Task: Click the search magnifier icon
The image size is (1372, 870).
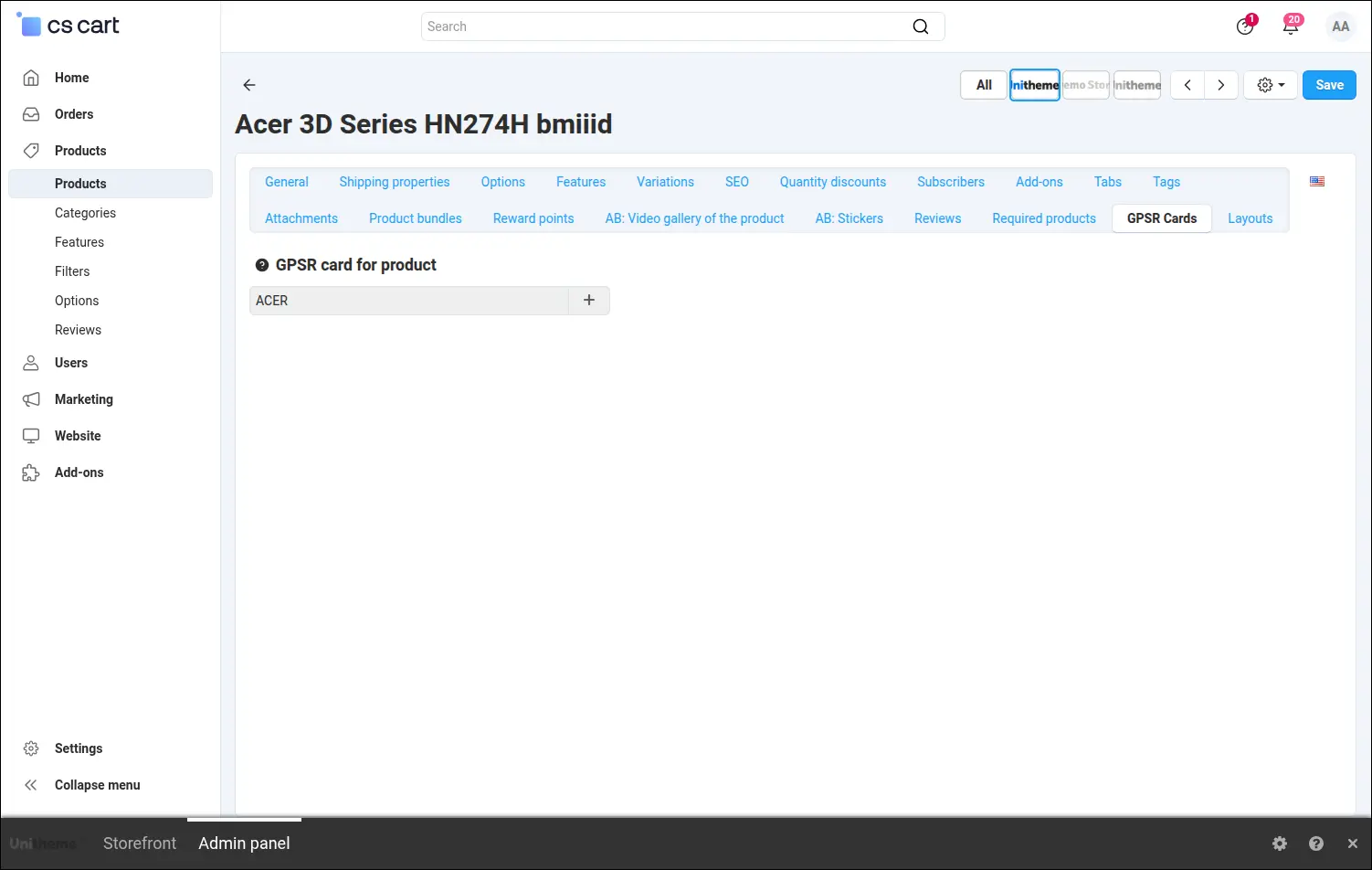Action: 921,27
